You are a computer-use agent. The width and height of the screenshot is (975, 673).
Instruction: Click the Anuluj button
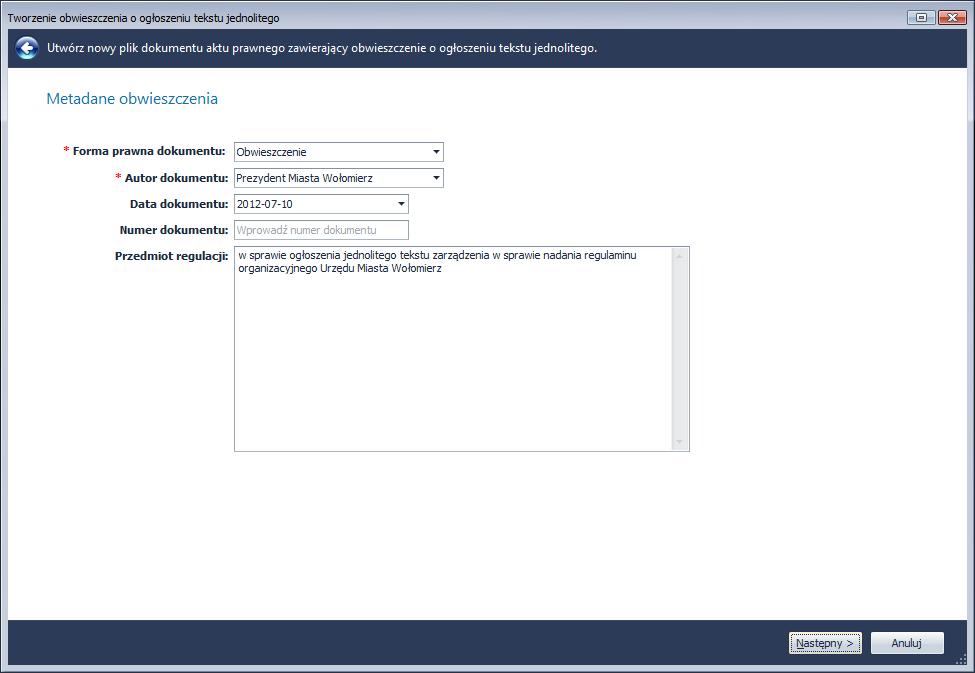(907, 643)
